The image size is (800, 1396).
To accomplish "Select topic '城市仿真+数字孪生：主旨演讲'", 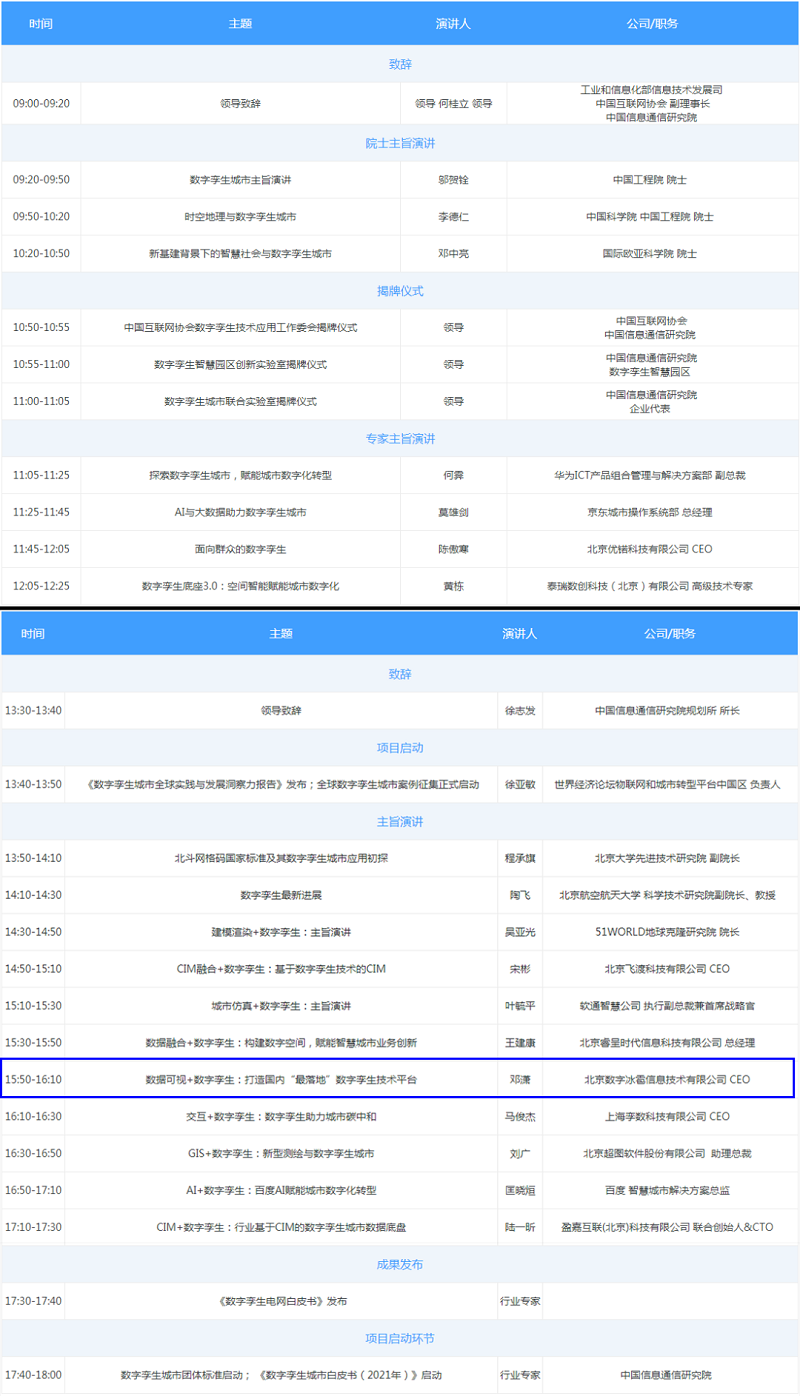I will pyautogui.click(x=281, y=1006).
